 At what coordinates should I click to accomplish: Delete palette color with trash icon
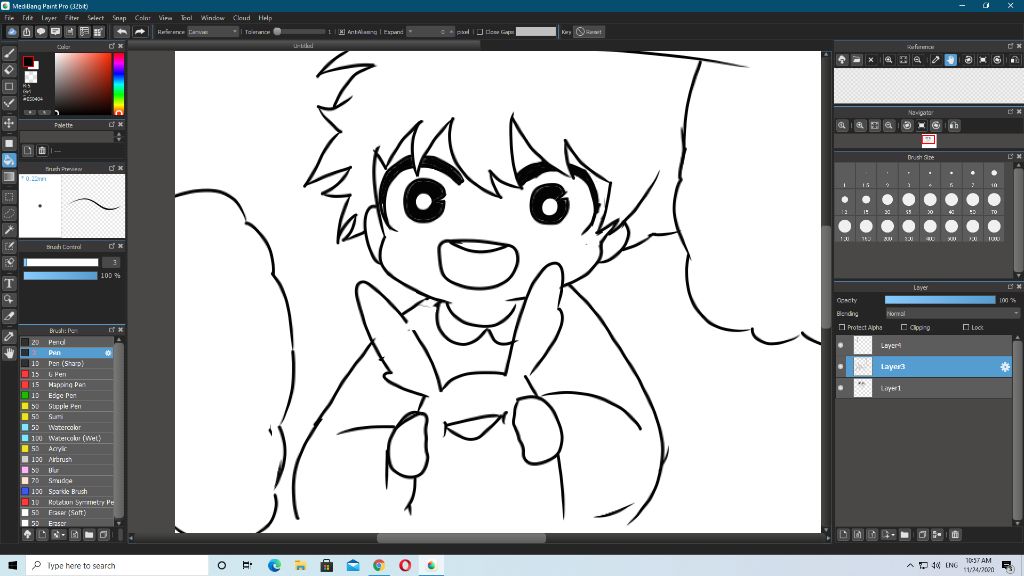pyautogui.click(x=42, y=150)
